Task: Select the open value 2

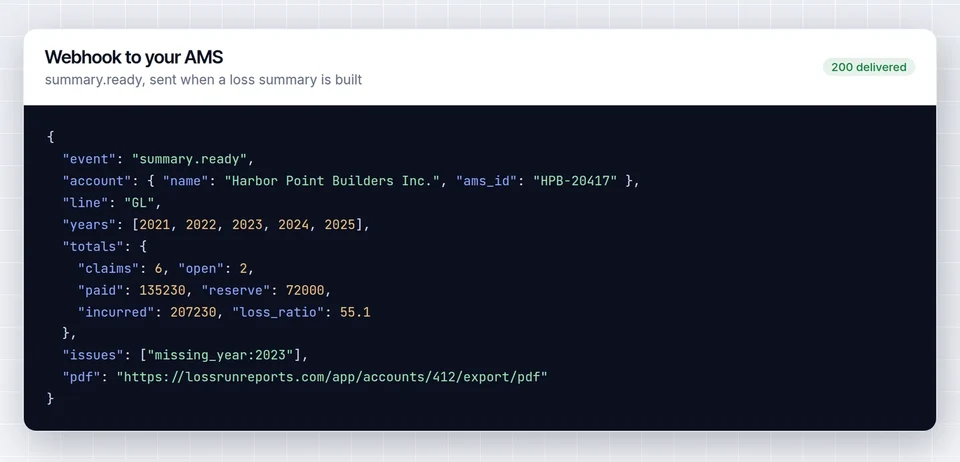Action: (244, 269)
